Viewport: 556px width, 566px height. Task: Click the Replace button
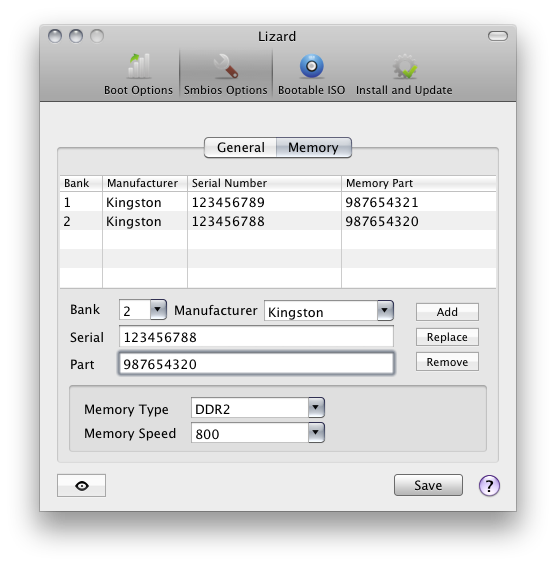[x=447, y=337]
